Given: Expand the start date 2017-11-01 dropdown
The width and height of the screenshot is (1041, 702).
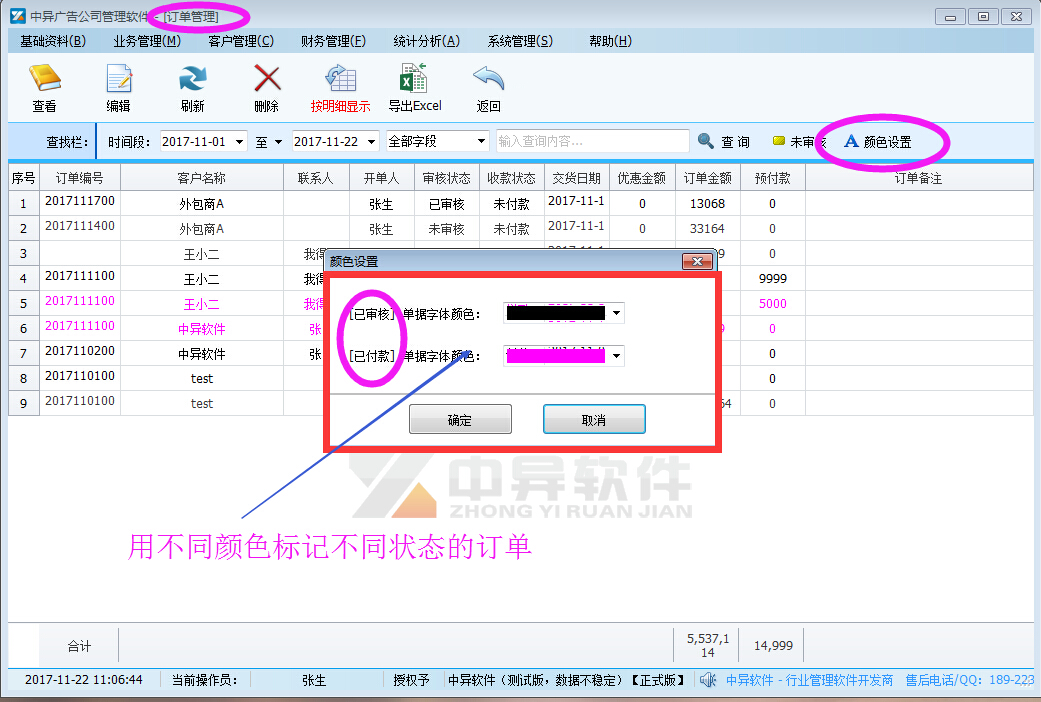Looking at the screenshot, I should 239,141.
